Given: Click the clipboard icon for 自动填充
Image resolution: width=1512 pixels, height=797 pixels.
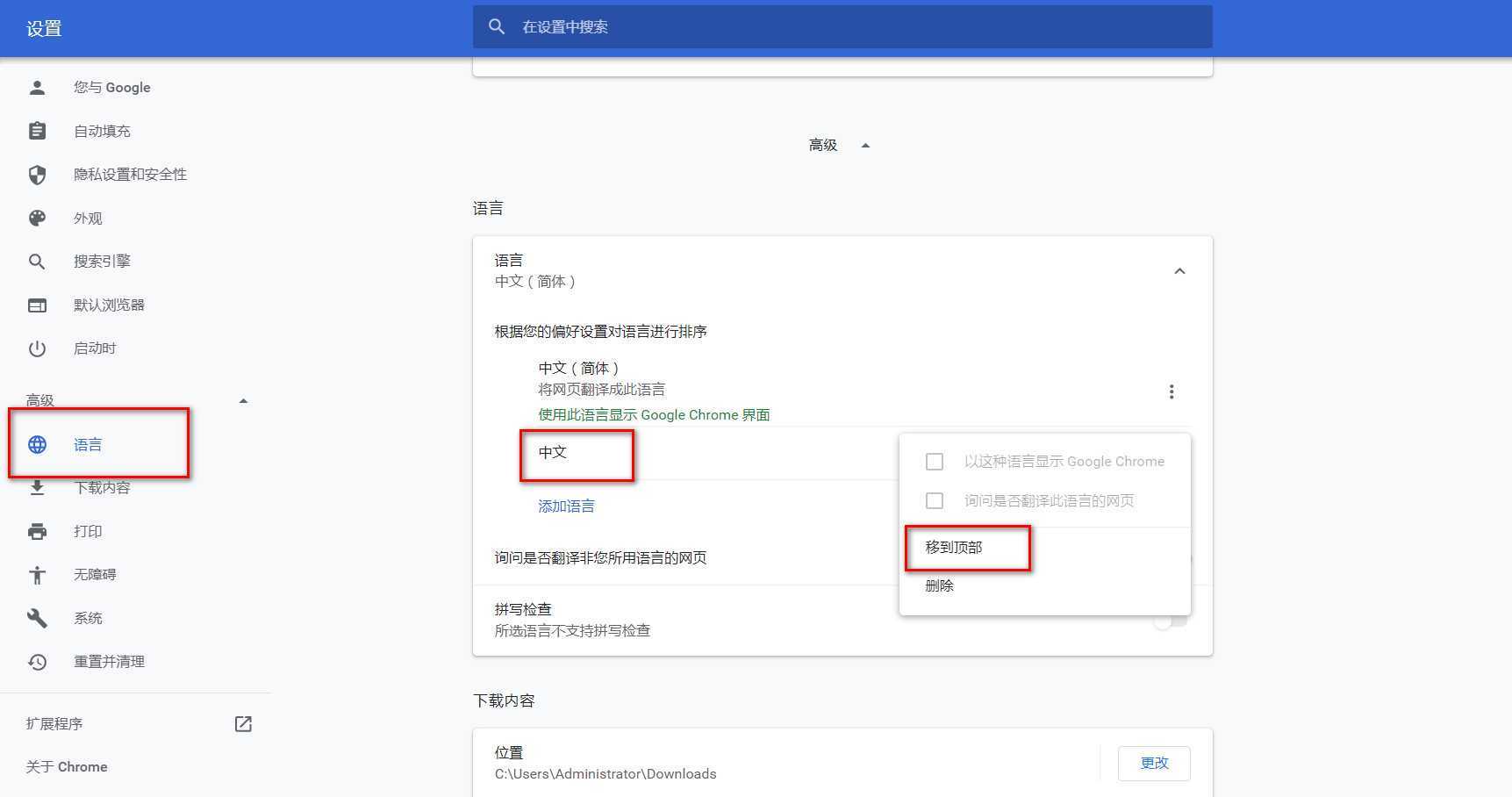Looking at the screenshot, I should [x=37, y=131].
